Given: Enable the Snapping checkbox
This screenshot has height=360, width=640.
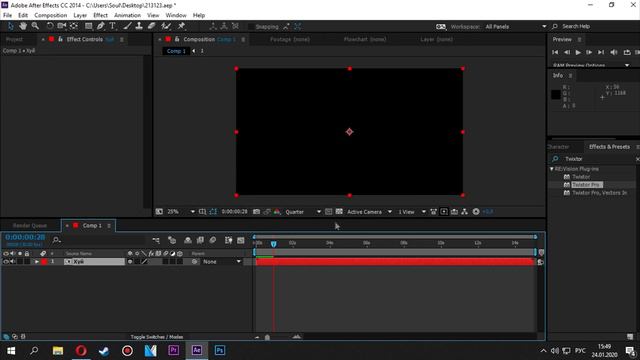Looking at the screenshot, I should [x=251, y=27].
